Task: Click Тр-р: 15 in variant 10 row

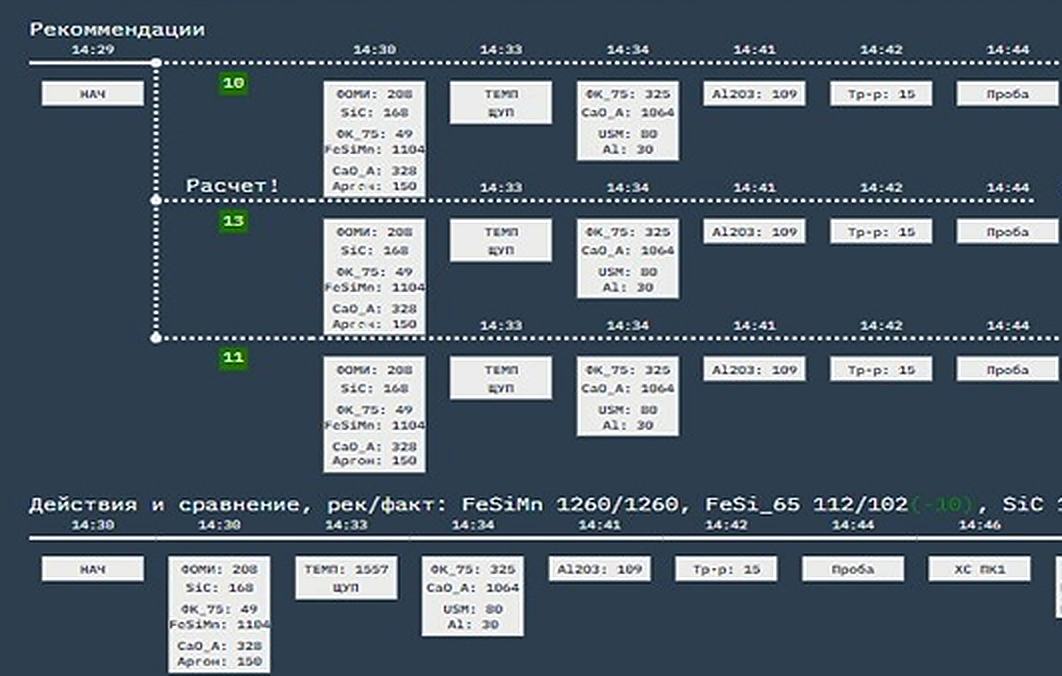Action: 881,93
